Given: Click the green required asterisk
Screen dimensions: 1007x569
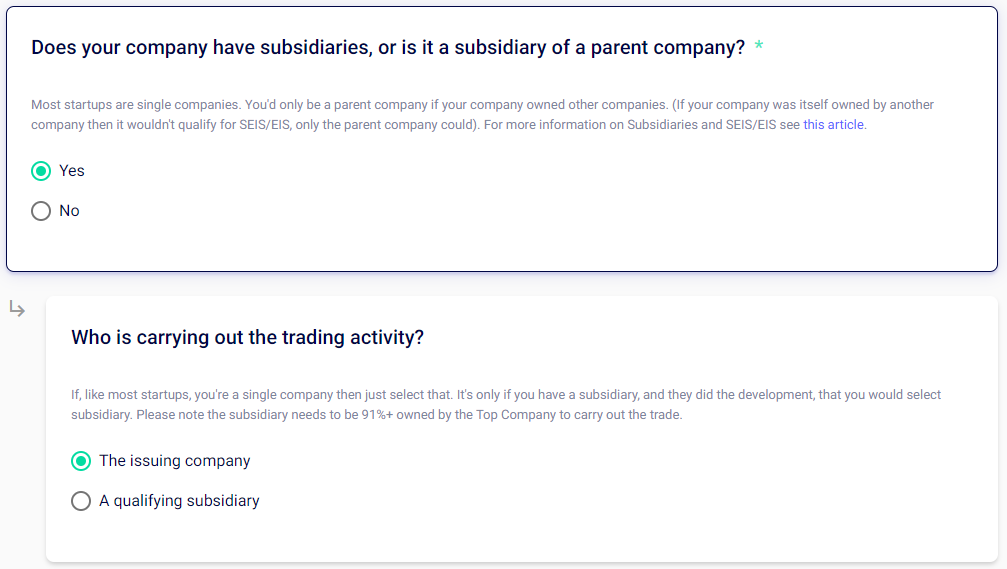Looking at the screenshot, I should pos(759,48).
